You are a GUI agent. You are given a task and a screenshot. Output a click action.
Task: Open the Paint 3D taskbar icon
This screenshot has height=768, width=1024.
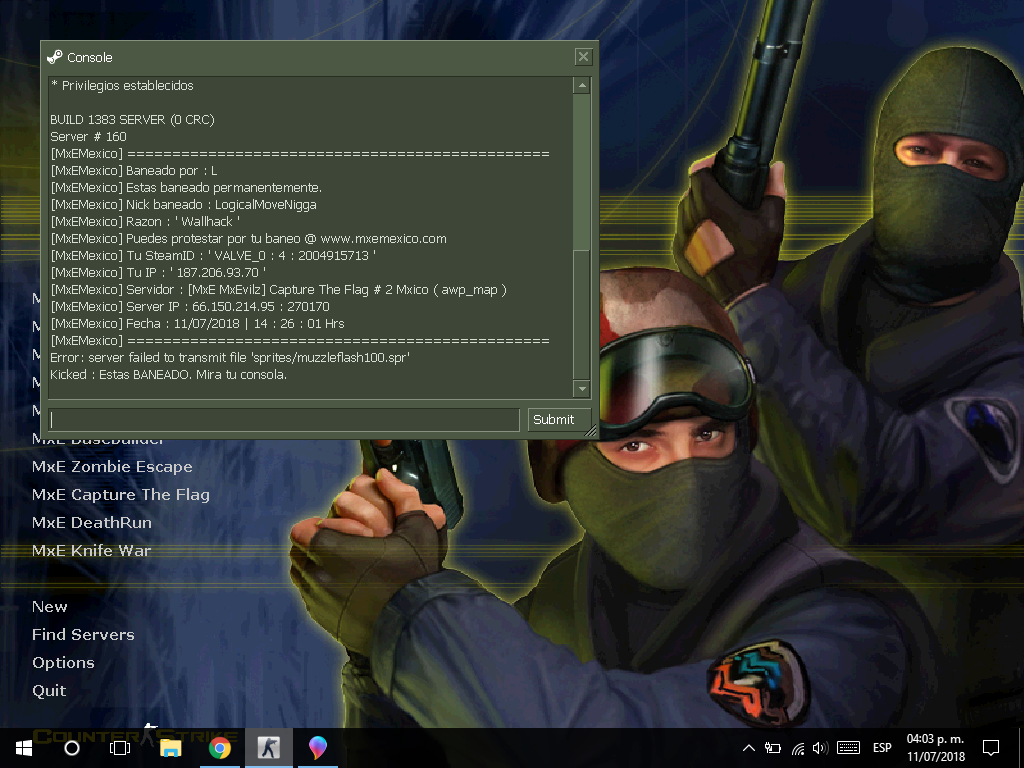[318, 748]
